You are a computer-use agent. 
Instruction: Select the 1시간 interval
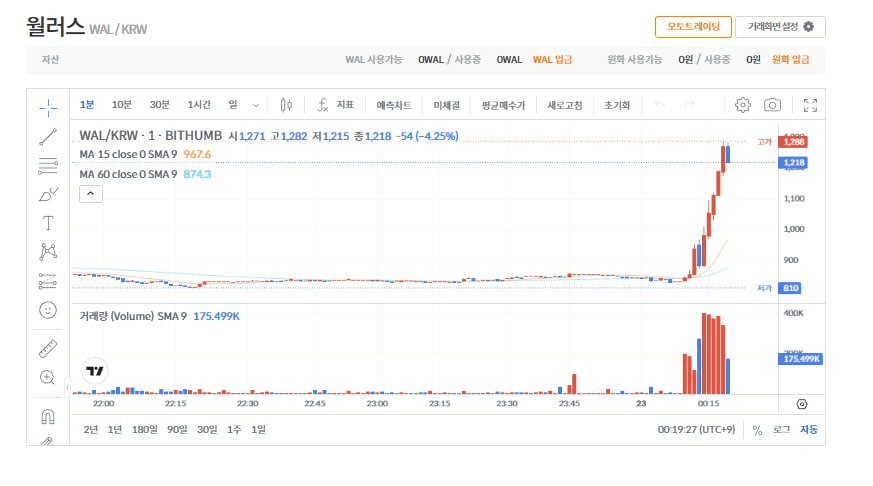[x=199, y=105]
